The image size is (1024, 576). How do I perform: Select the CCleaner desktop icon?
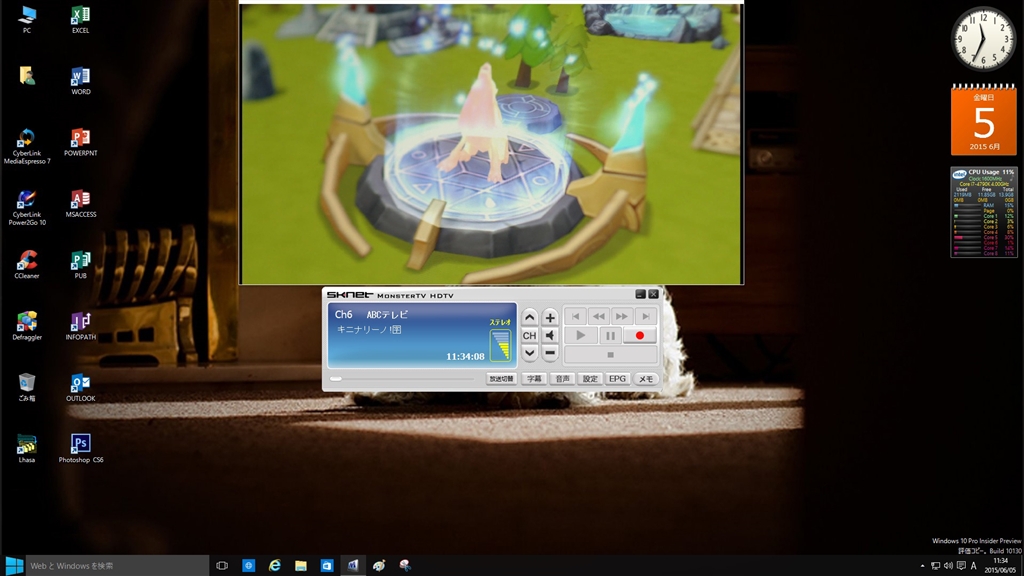click(x=27, y=264)
